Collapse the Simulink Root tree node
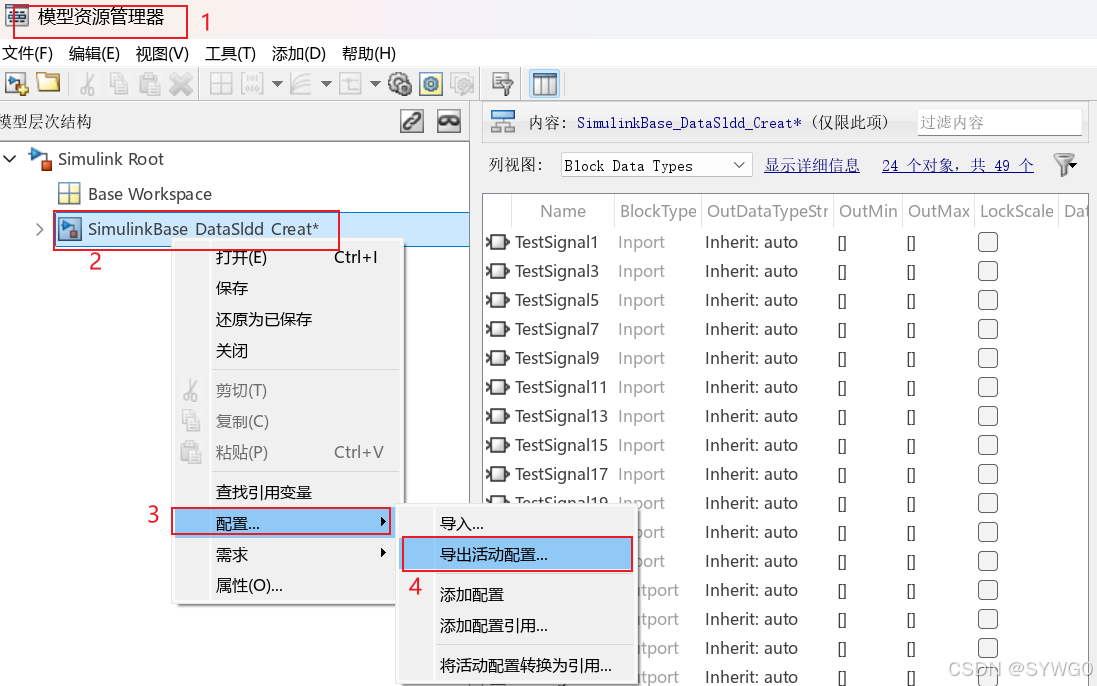The height and width of the screenshot is (686, 1097). [x=10, y=159]
